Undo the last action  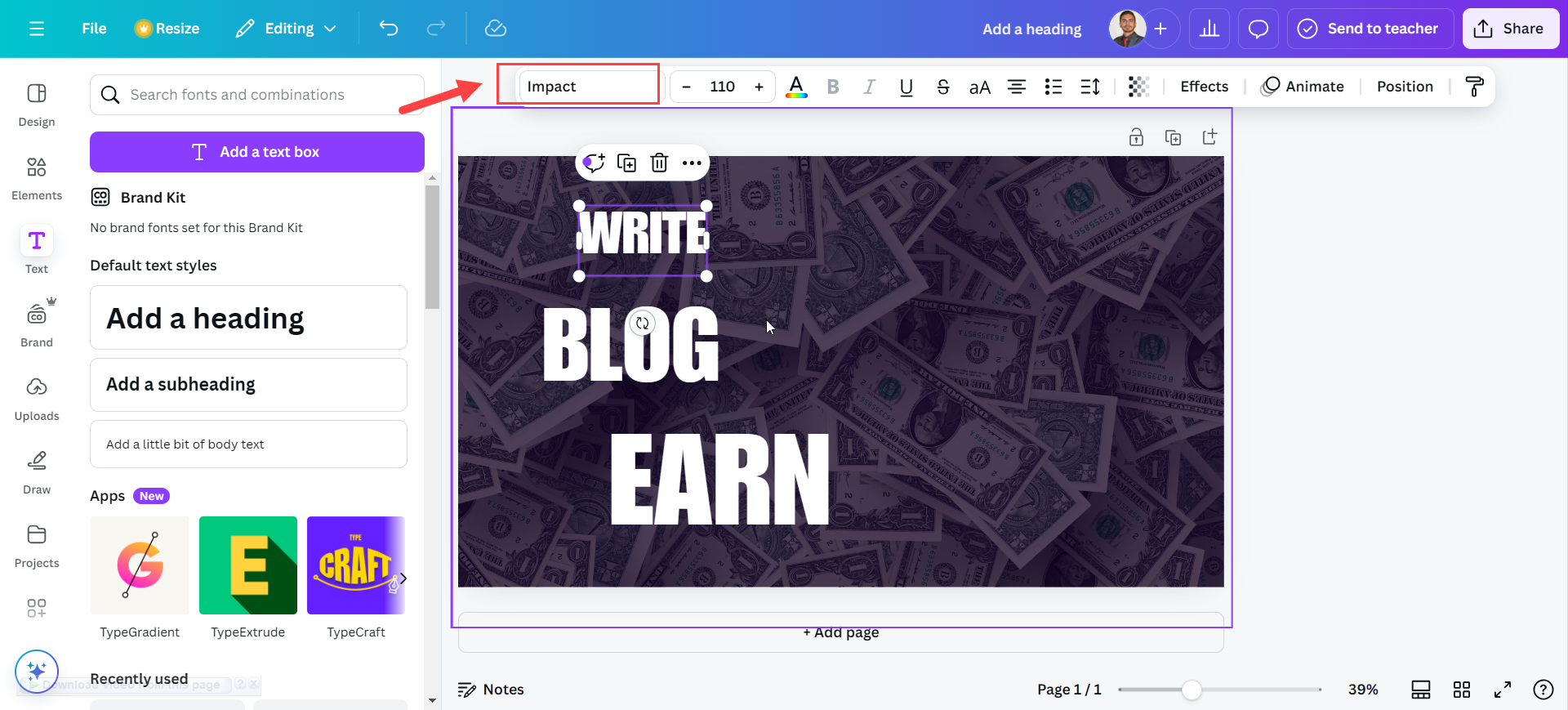(389, 29)
